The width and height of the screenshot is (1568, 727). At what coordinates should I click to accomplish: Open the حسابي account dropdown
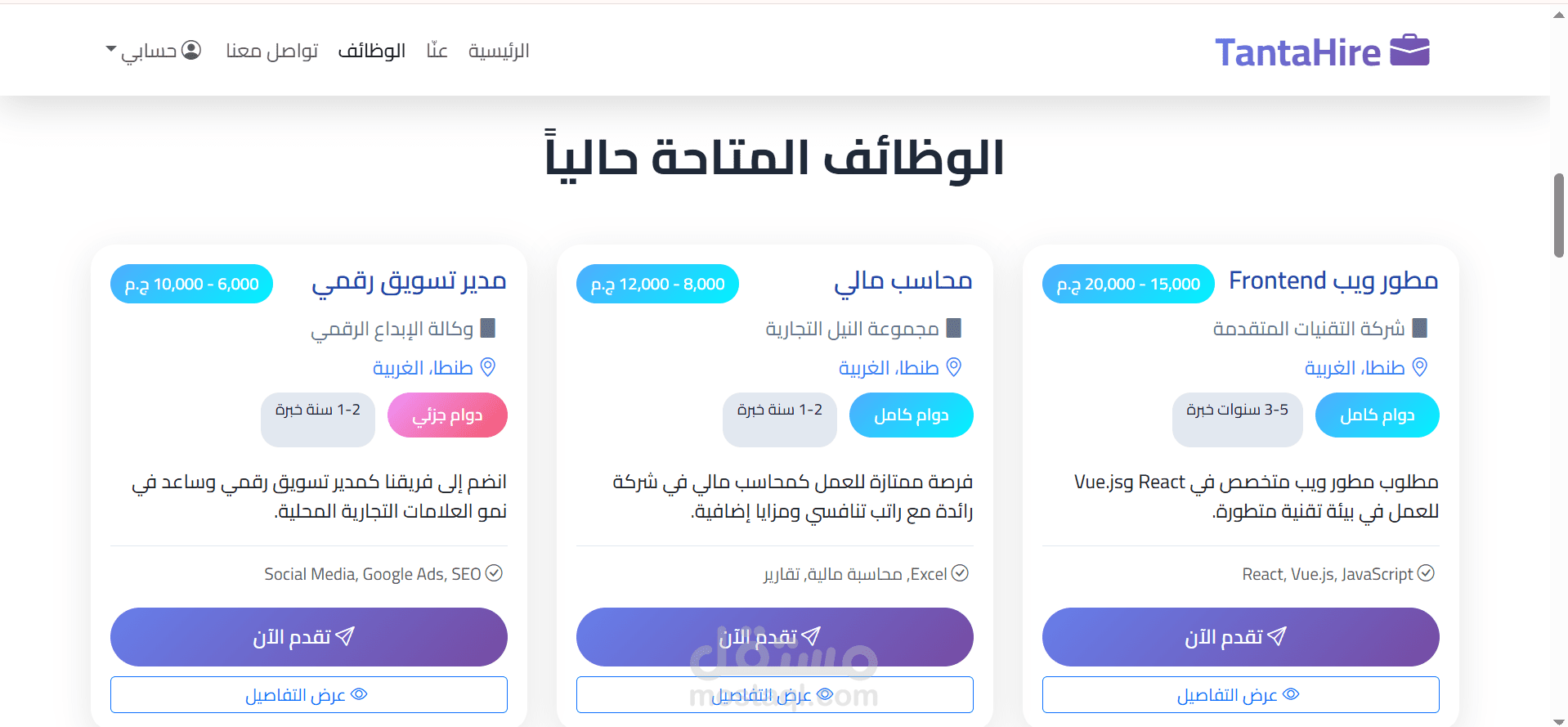click(x=154, y=51)
